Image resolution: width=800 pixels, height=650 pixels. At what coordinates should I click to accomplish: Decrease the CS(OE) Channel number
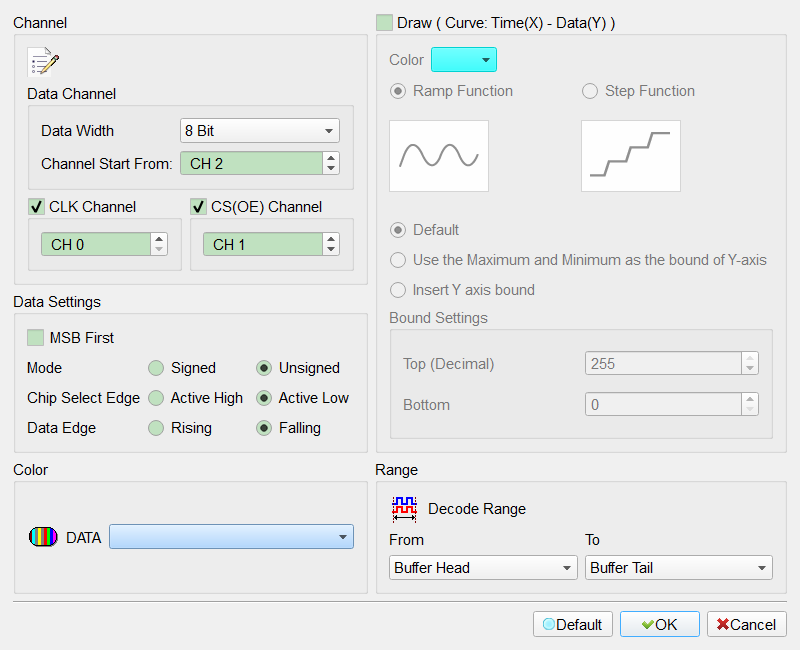(331, 250)
